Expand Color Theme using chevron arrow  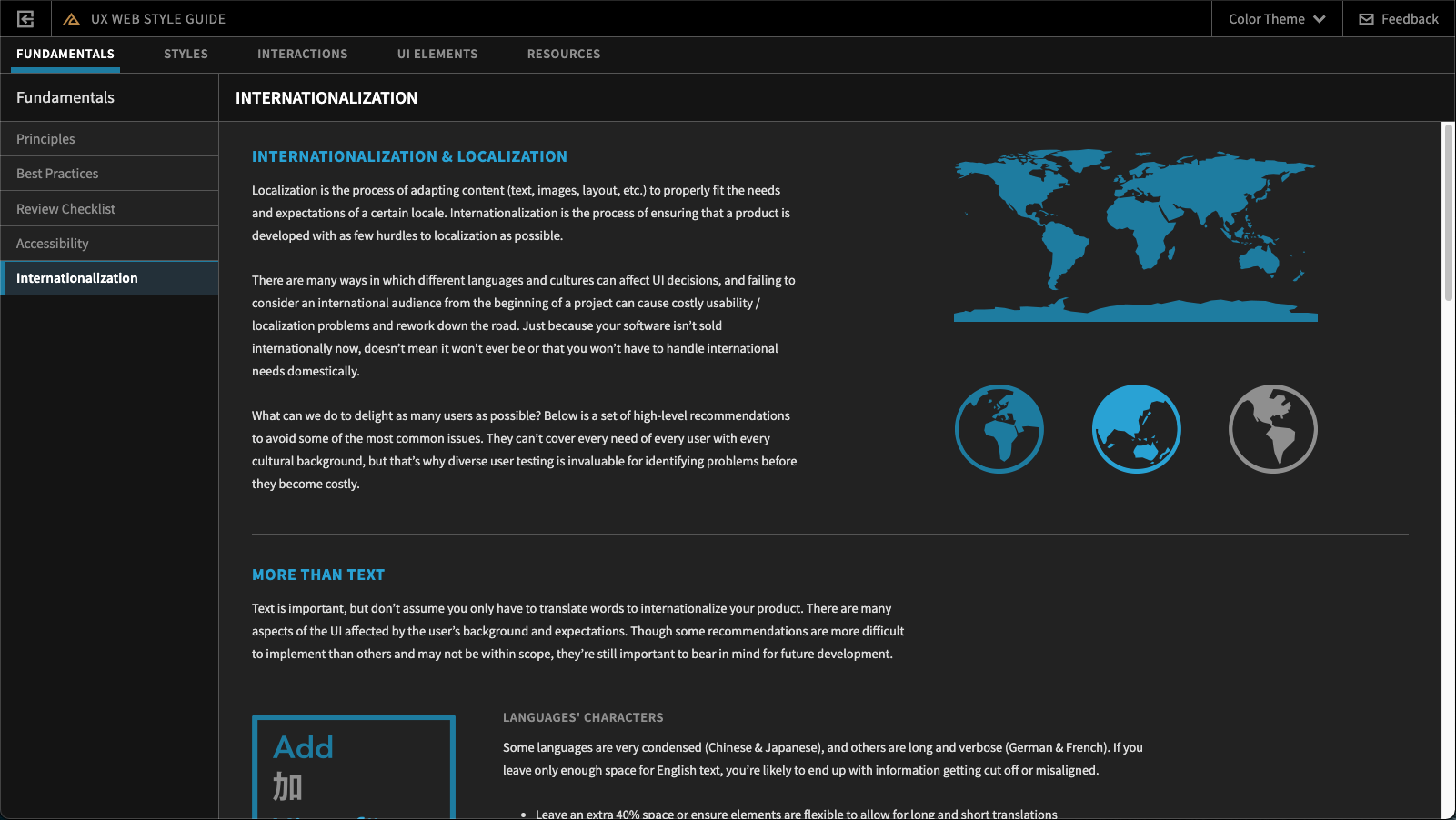pyautogui.click(x=1320, y=19)
